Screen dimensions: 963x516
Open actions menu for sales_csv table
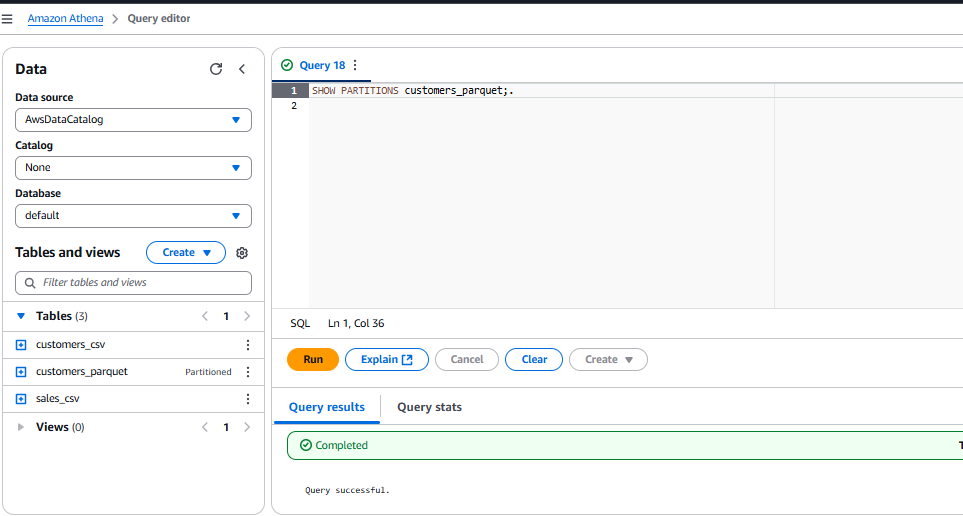click(x=248, y=399)
